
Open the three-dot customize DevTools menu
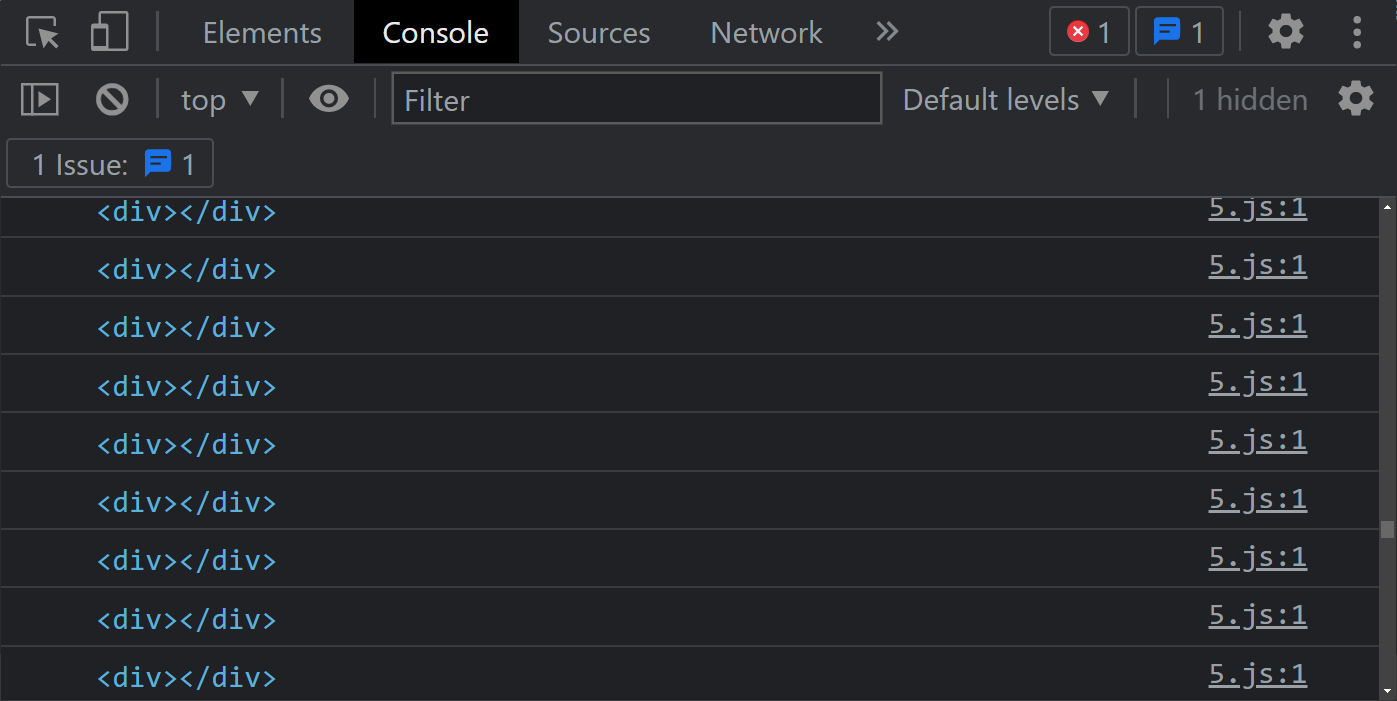1357,32
